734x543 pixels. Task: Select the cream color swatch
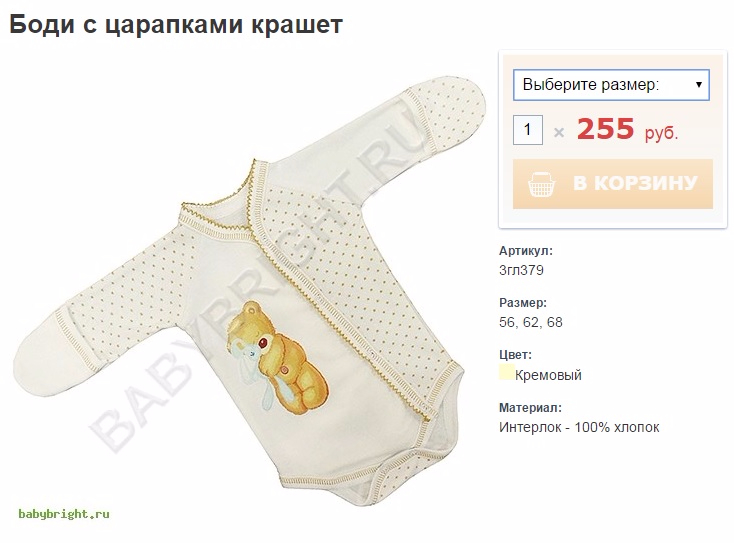[x=506, y=373]
